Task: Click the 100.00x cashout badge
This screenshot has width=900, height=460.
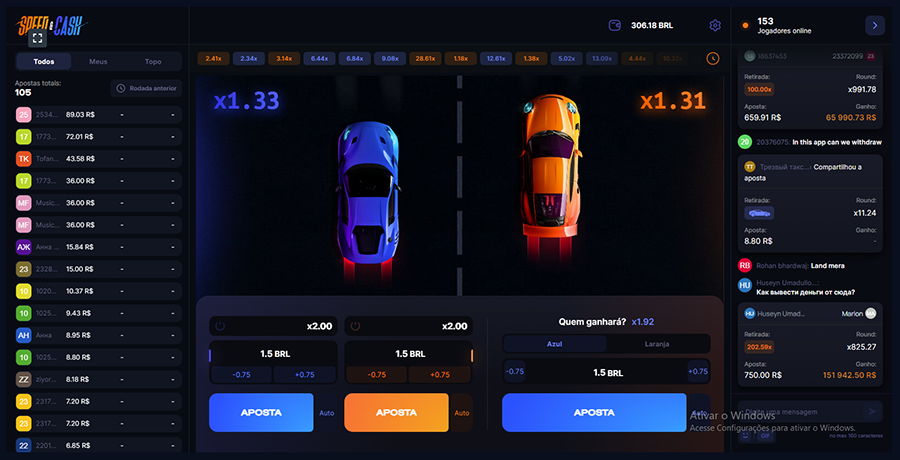Action: click(x=759, y=90)
